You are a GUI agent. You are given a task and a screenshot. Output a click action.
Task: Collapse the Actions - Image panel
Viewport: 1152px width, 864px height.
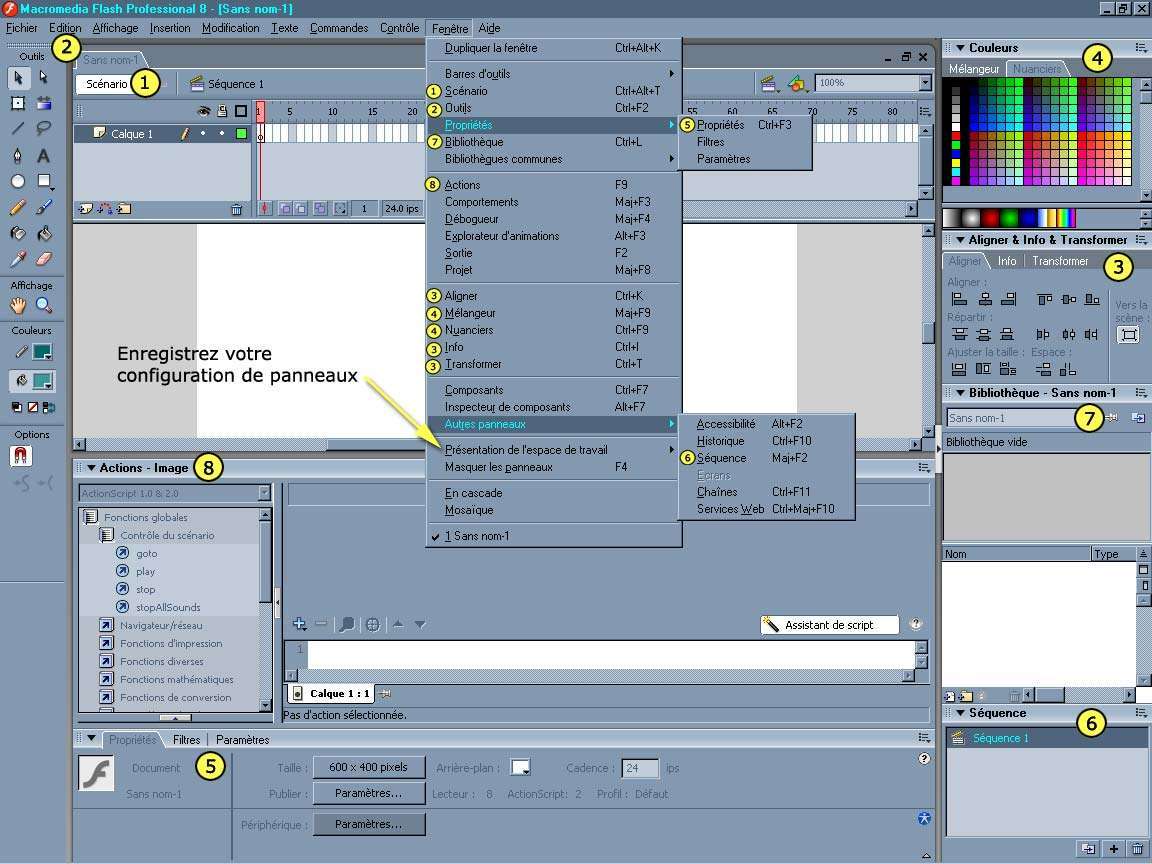point(91,468)
